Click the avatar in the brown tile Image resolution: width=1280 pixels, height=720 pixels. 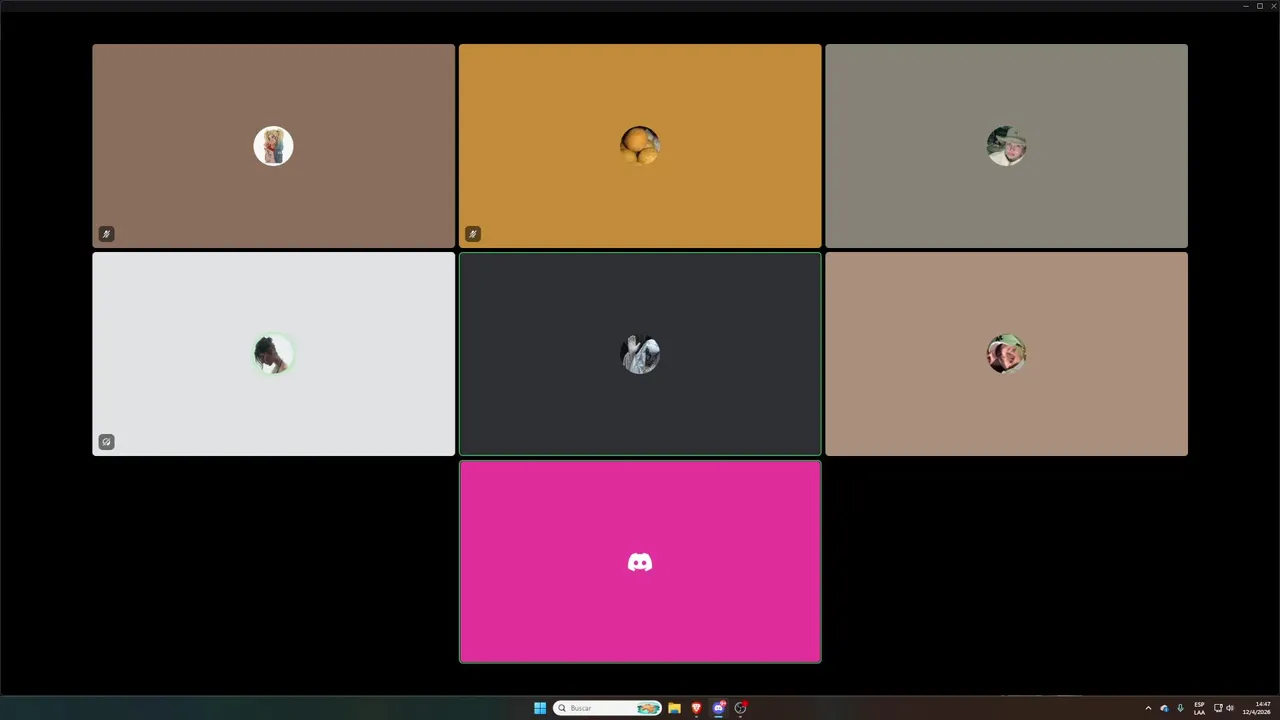click(273, 146)
